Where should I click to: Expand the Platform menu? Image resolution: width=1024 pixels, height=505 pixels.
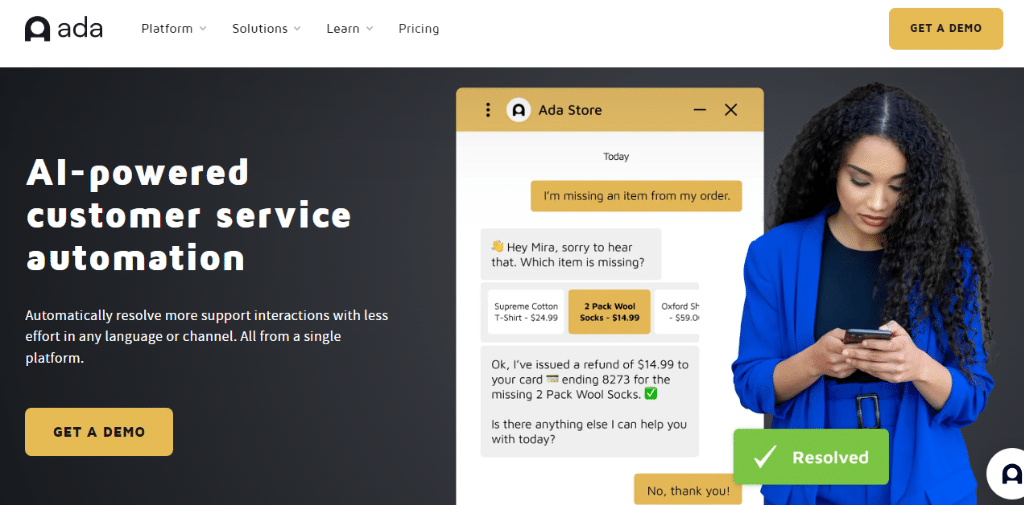pyautogui.click(x=174, y=29)
